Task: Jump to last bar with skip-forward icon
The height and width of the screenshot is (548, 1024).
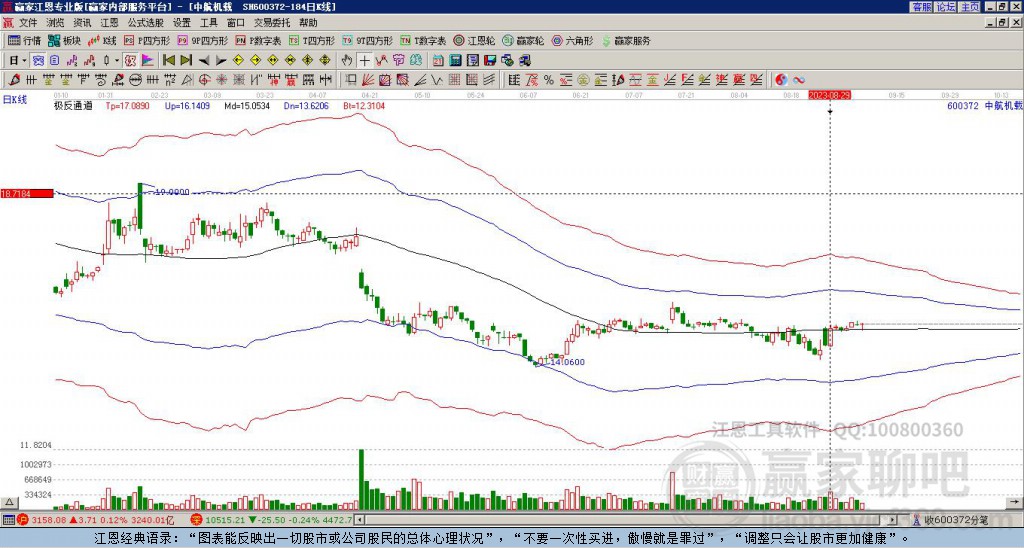Action: tap(186, 61)
